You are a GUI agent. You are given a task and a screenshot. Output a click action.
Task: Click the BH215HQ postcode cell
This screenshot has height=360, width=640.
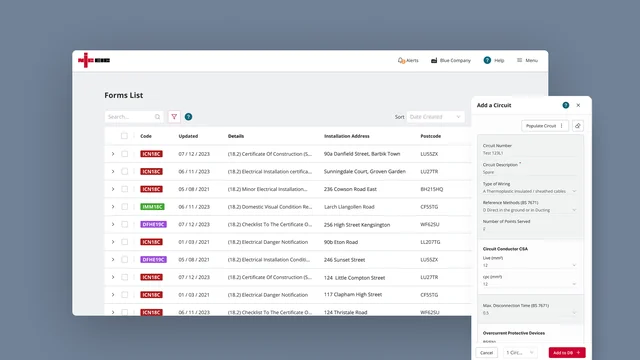(432, 189)
